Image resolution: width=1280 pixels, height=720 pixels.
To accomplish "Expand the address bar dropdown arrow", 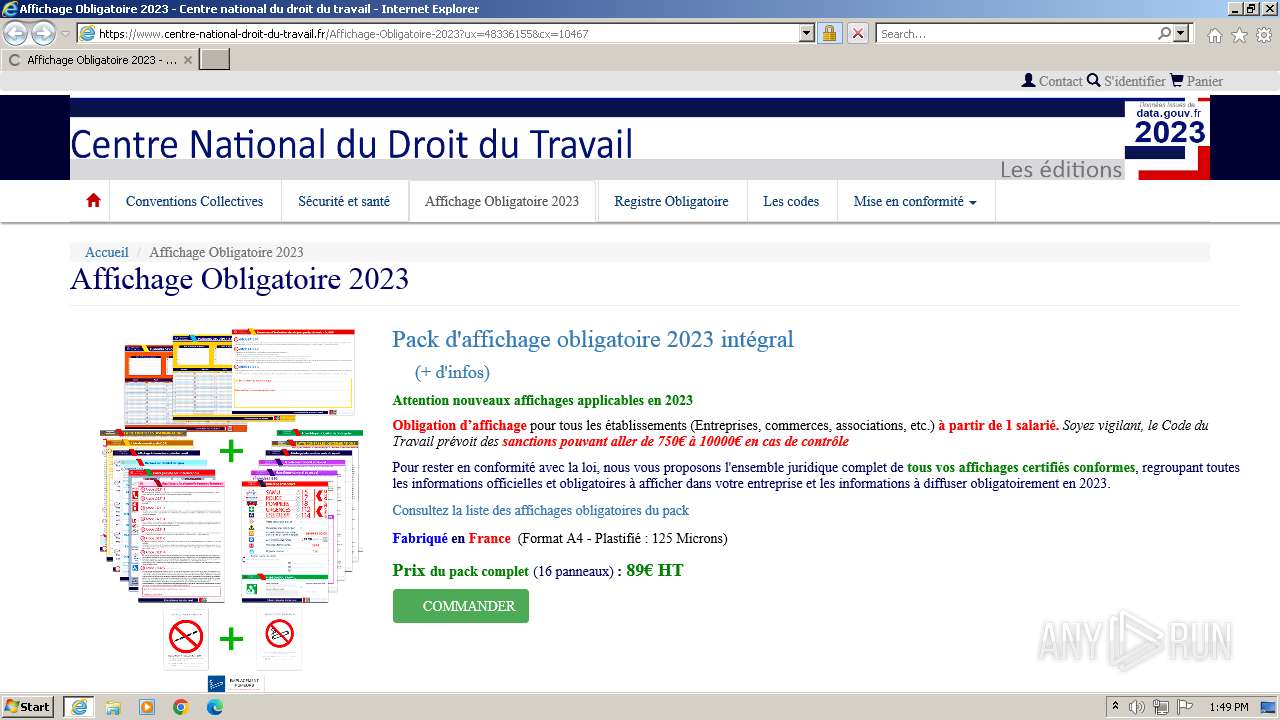I will tap(807, 33).
